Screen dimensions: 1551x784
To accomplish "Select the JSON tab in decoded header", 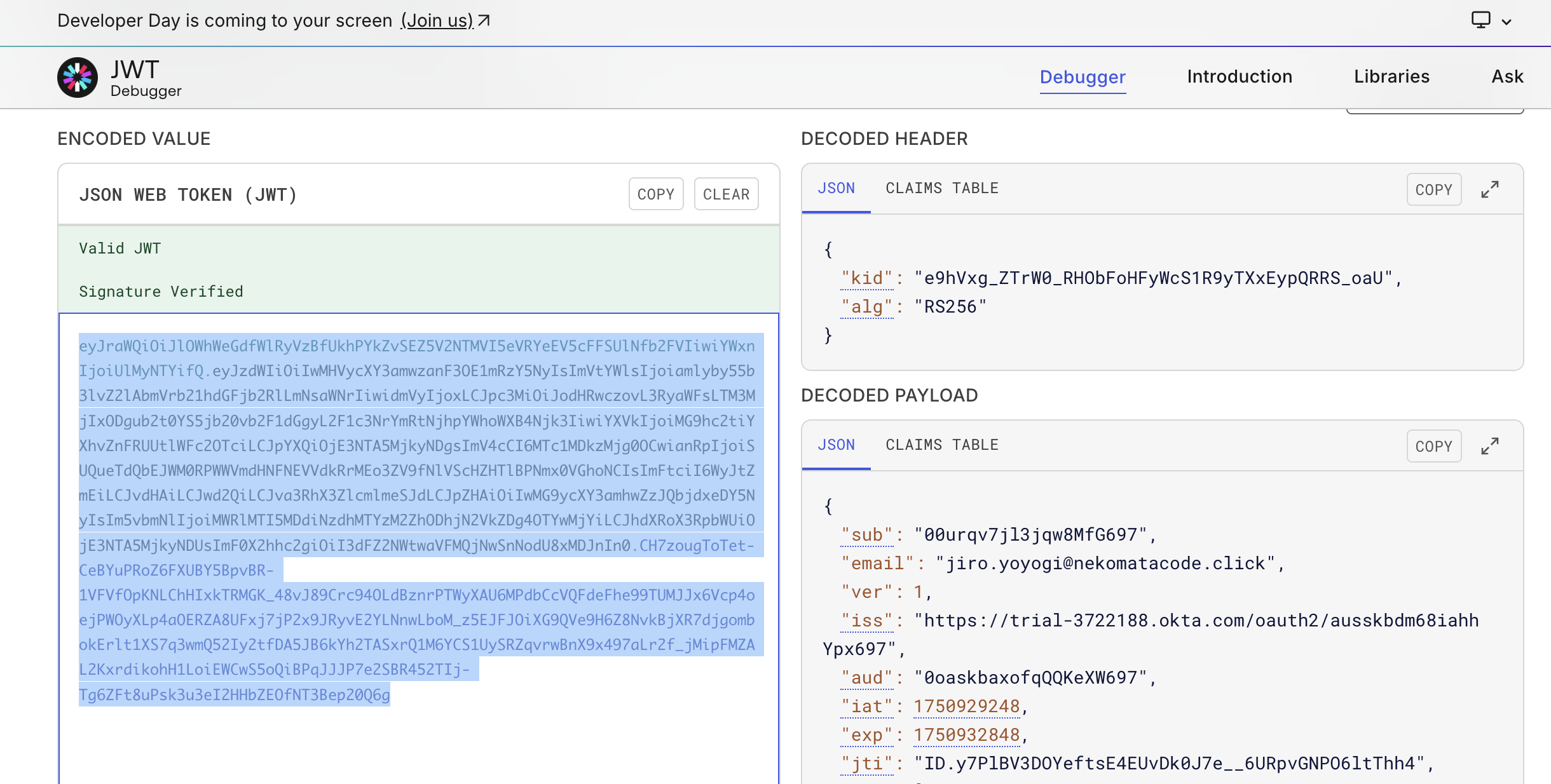I will (x=836, y=188).
